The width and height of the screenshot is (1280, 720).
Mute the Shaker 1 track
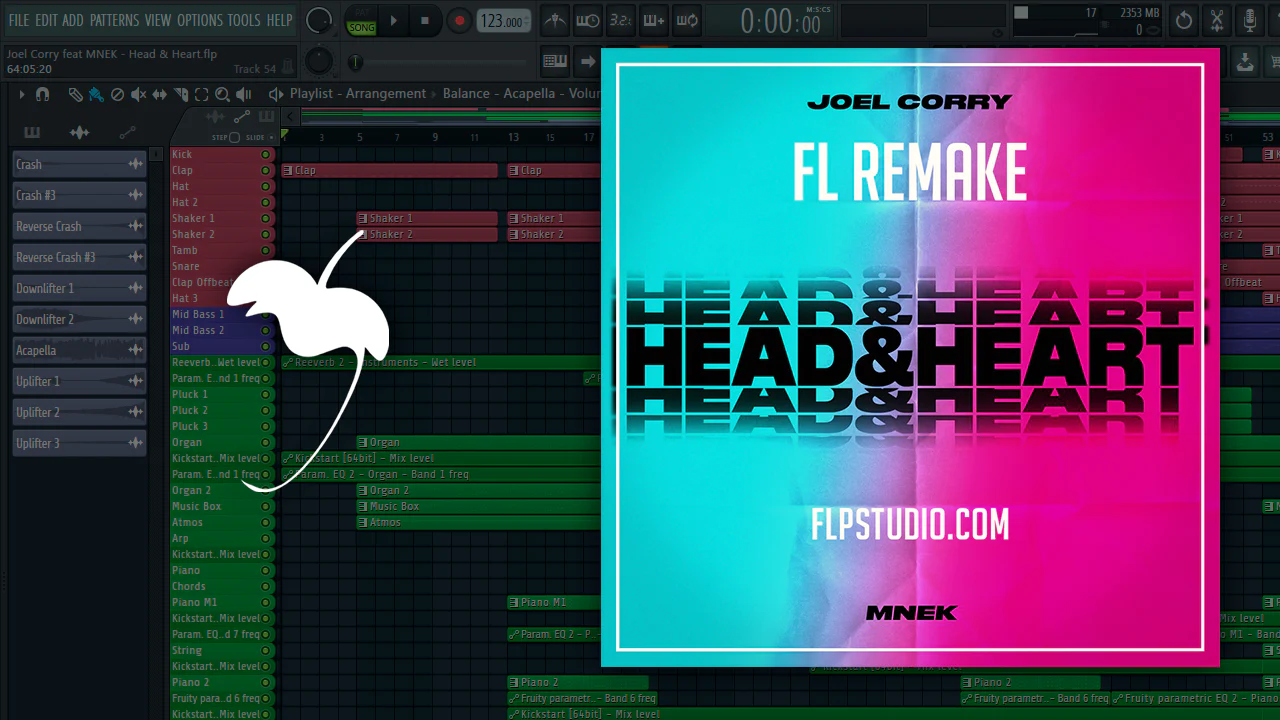(x=266, y=218)
